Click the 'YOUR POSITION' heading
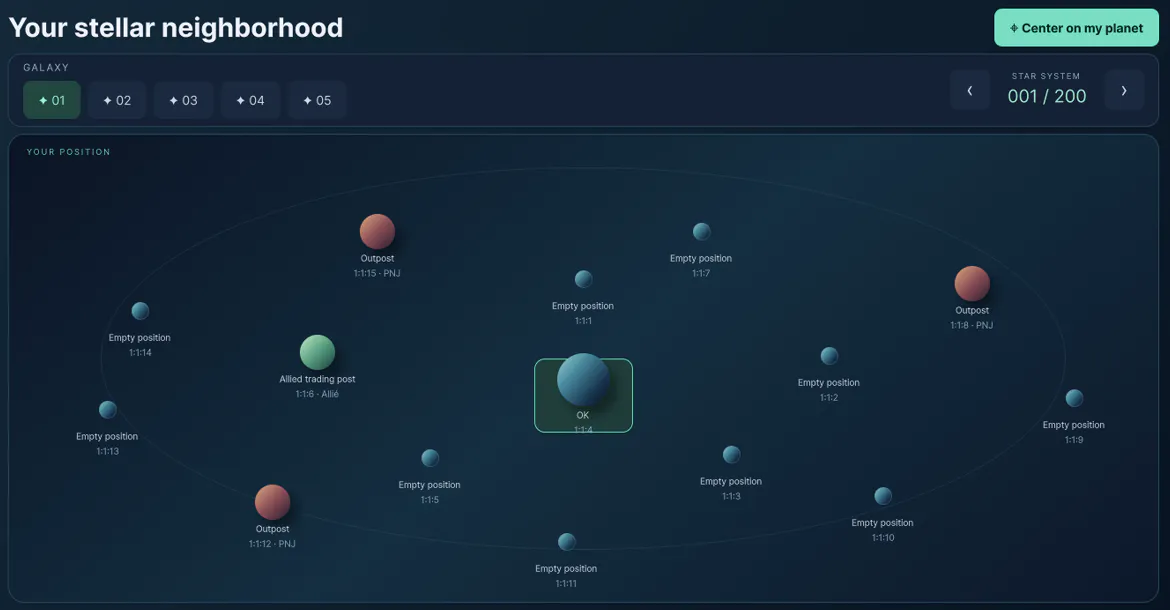Image resolution: width=1170 pixels, height=610 pixels. (x=69, y=152)
